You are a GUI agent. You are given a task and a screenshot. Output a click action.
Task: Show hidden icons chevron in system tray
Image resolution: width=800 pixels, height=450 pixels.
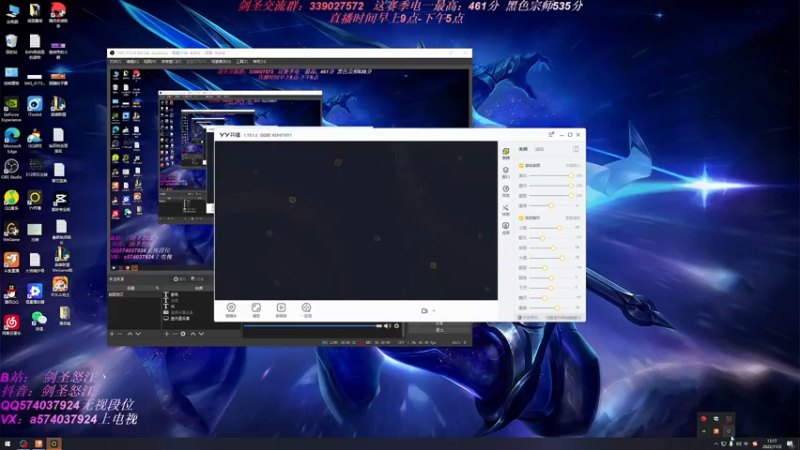click(x=715, y=444)
